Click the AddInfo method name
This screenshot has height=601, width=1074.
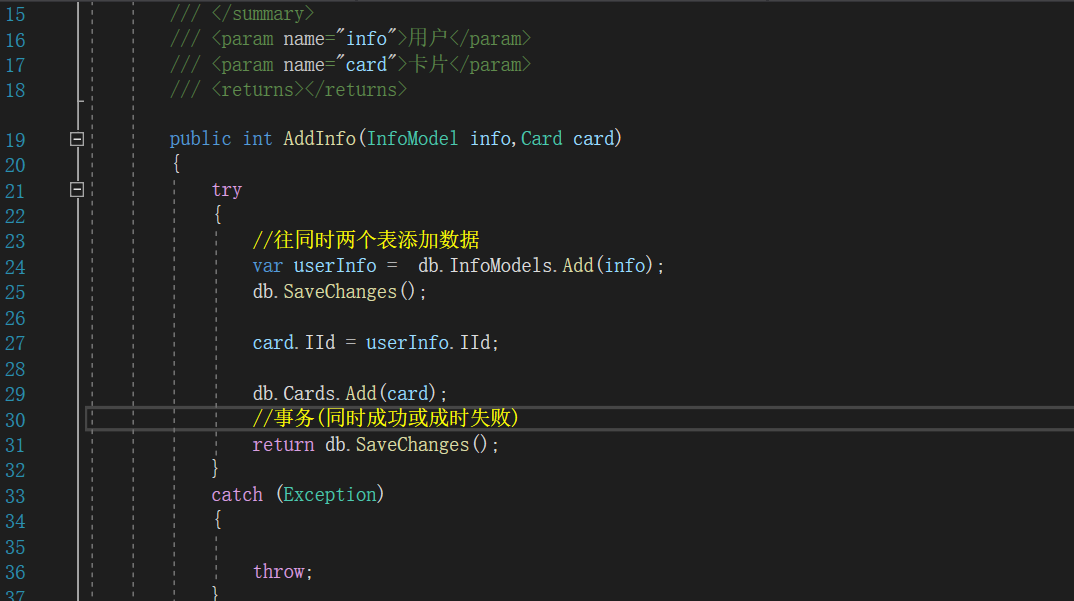319,139
